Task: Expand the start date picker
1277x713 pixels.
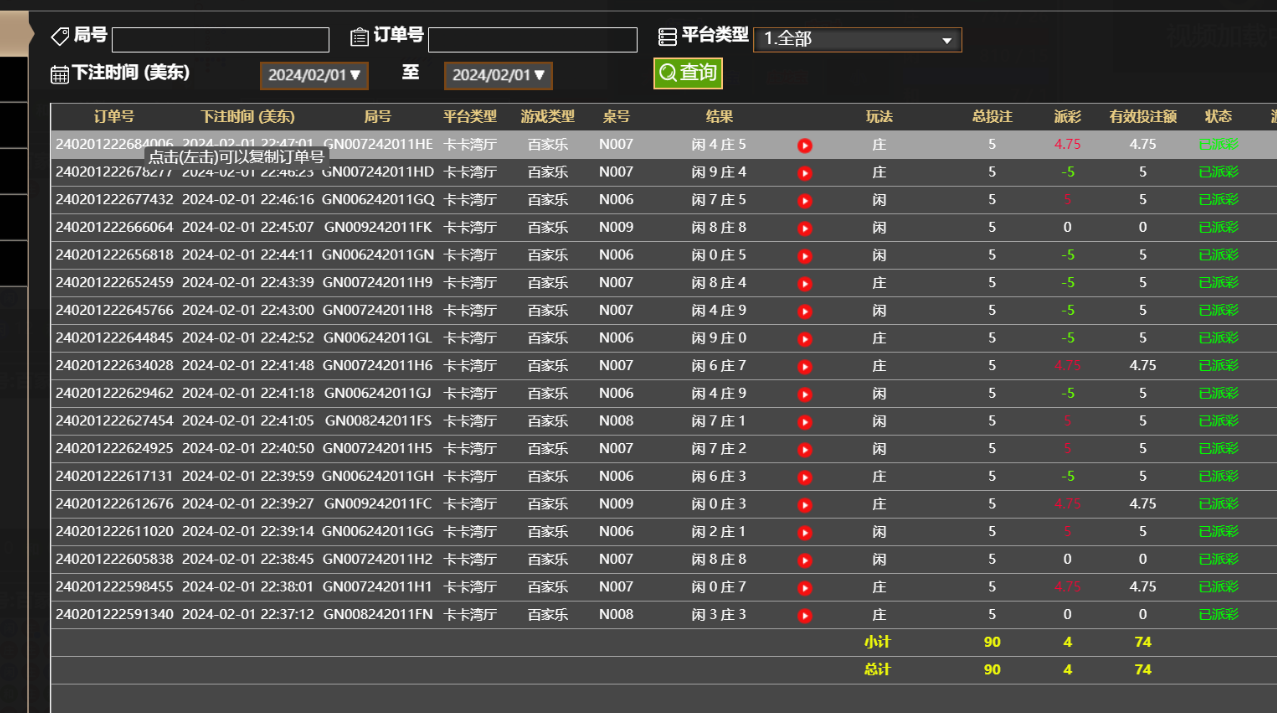Action: pos(314,75)
